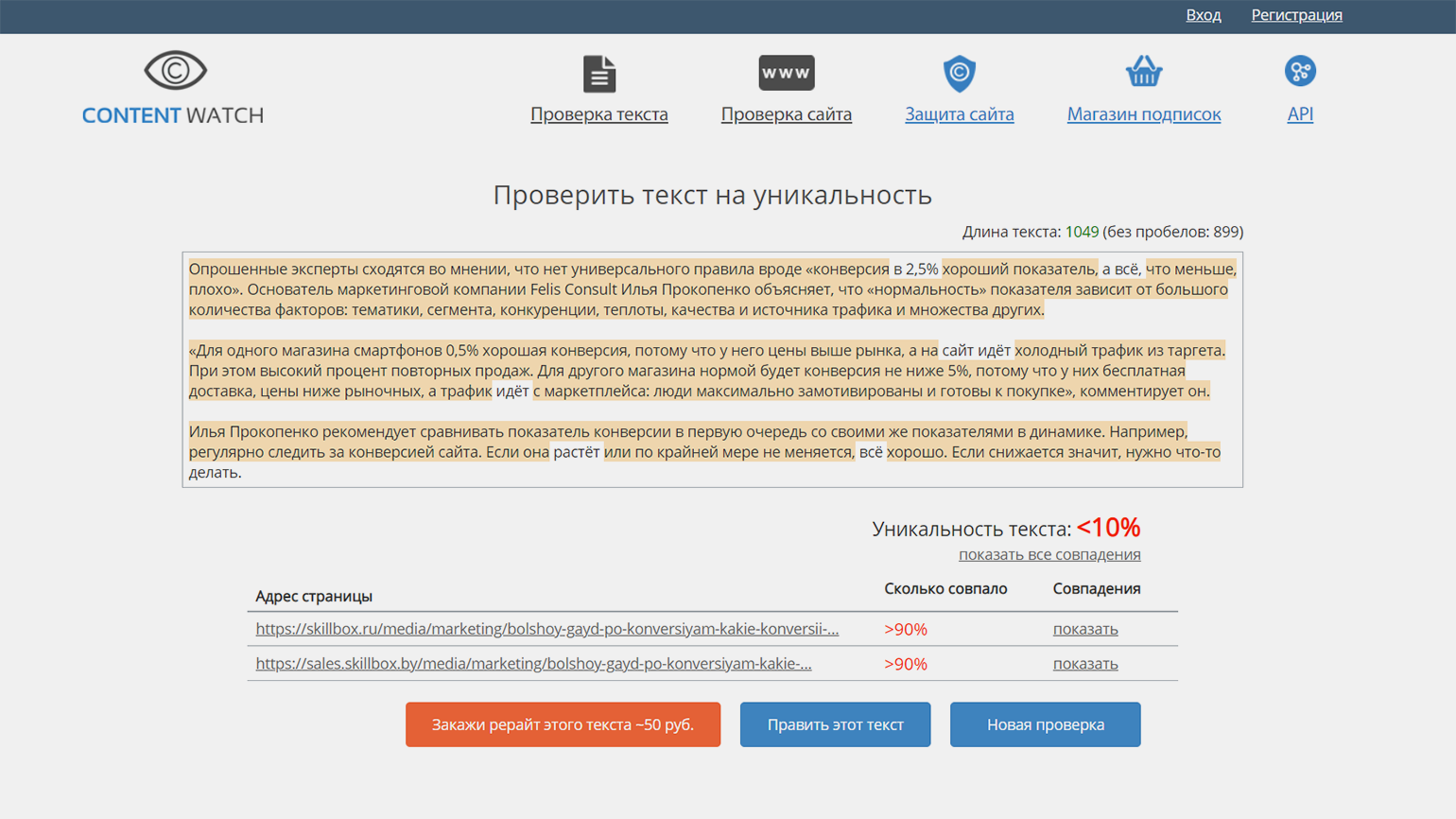
Task: Click the copyright shield icon
Action: (959, 73)
